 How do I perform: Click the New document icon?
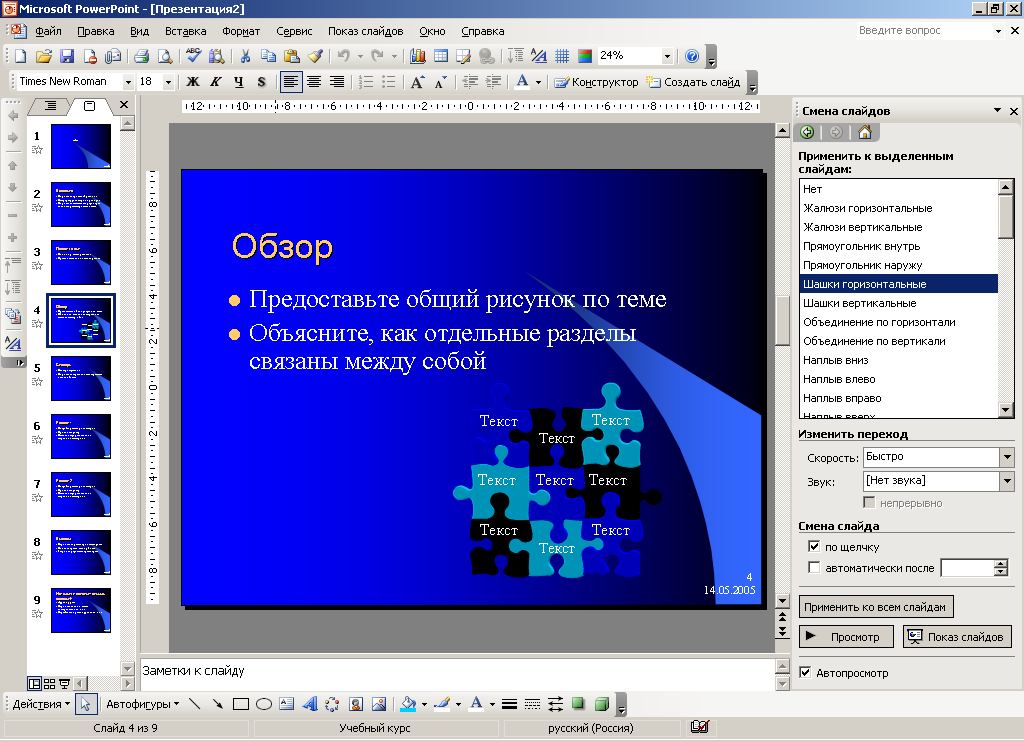tap(20, 57)
